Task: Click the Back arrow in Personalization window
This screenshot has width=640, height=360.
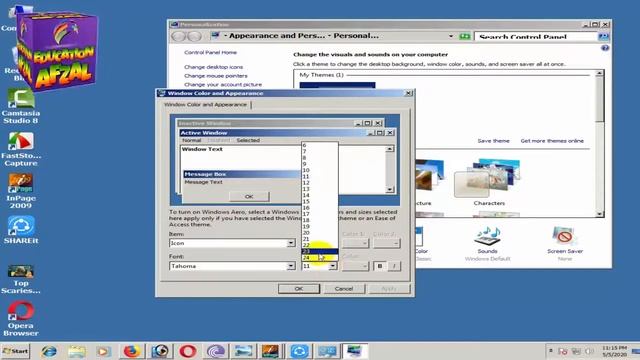Action: point(179,36)
